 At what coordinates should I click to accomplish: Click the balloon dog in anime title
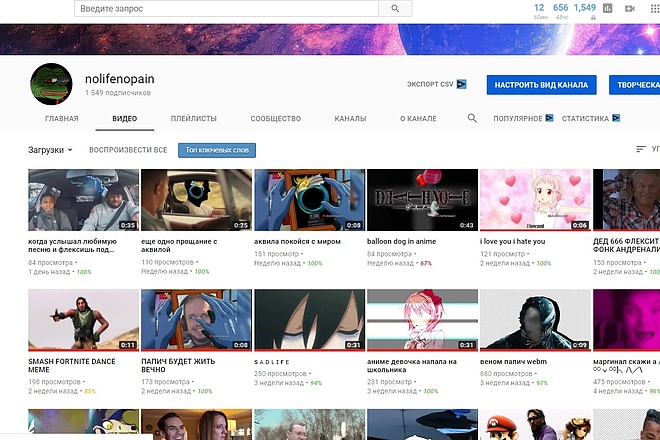click(x=402, y=242)
